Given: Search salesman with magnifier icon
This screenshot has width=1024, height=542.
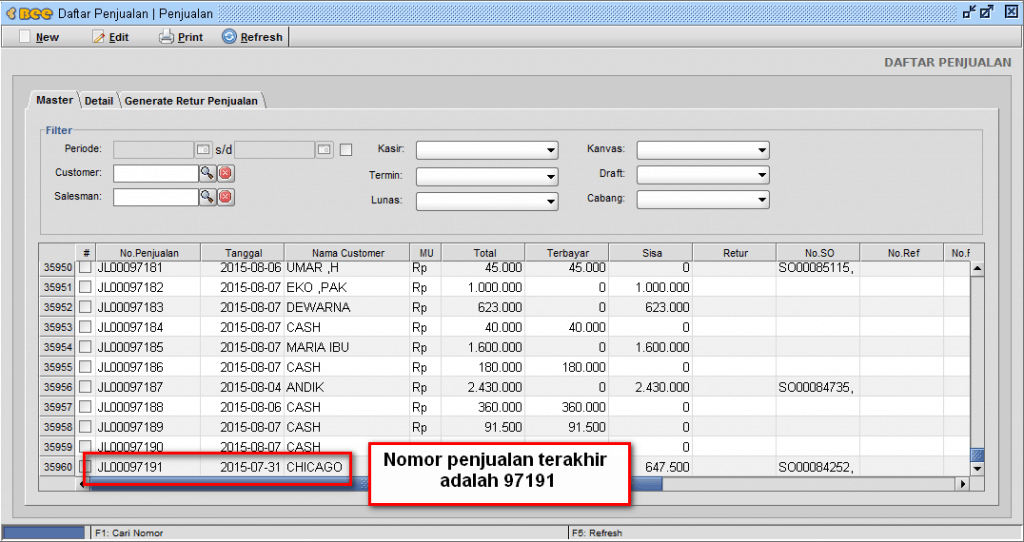Looking at the screenshot, I should point(208,197).
